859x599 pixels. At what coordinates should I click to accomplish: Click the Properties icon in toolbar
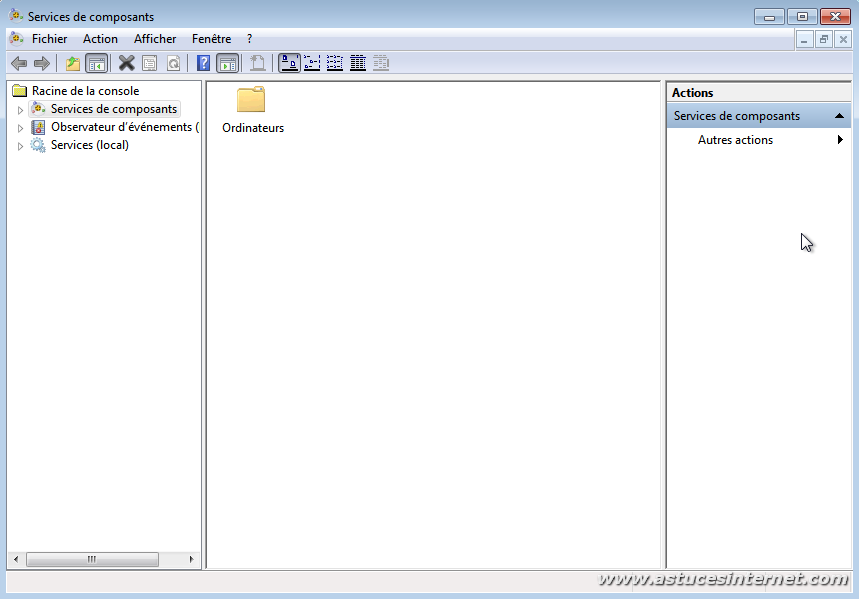149,63
